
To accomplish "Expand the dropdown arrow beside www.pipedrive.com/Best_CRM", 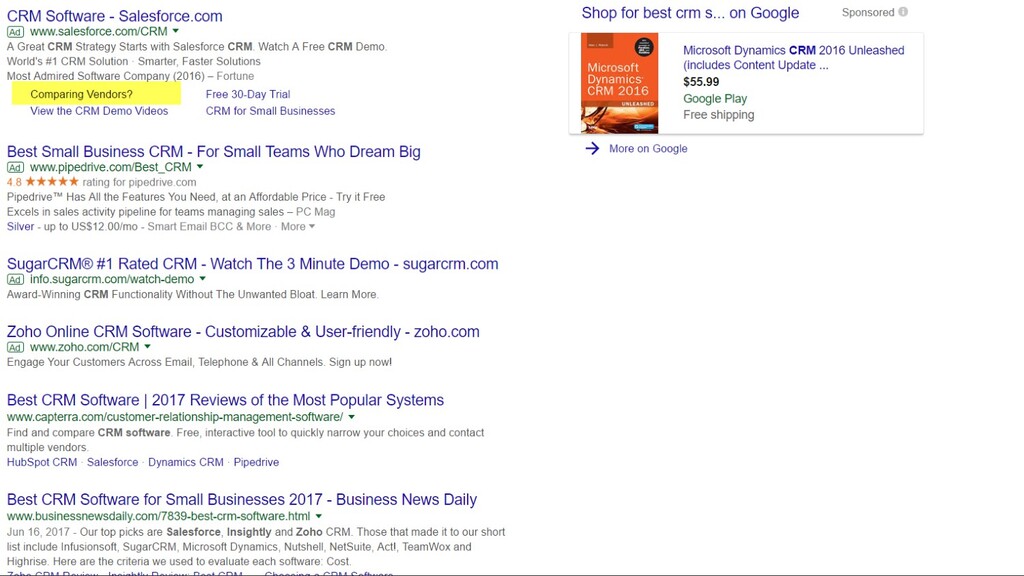I will (200, 167).
